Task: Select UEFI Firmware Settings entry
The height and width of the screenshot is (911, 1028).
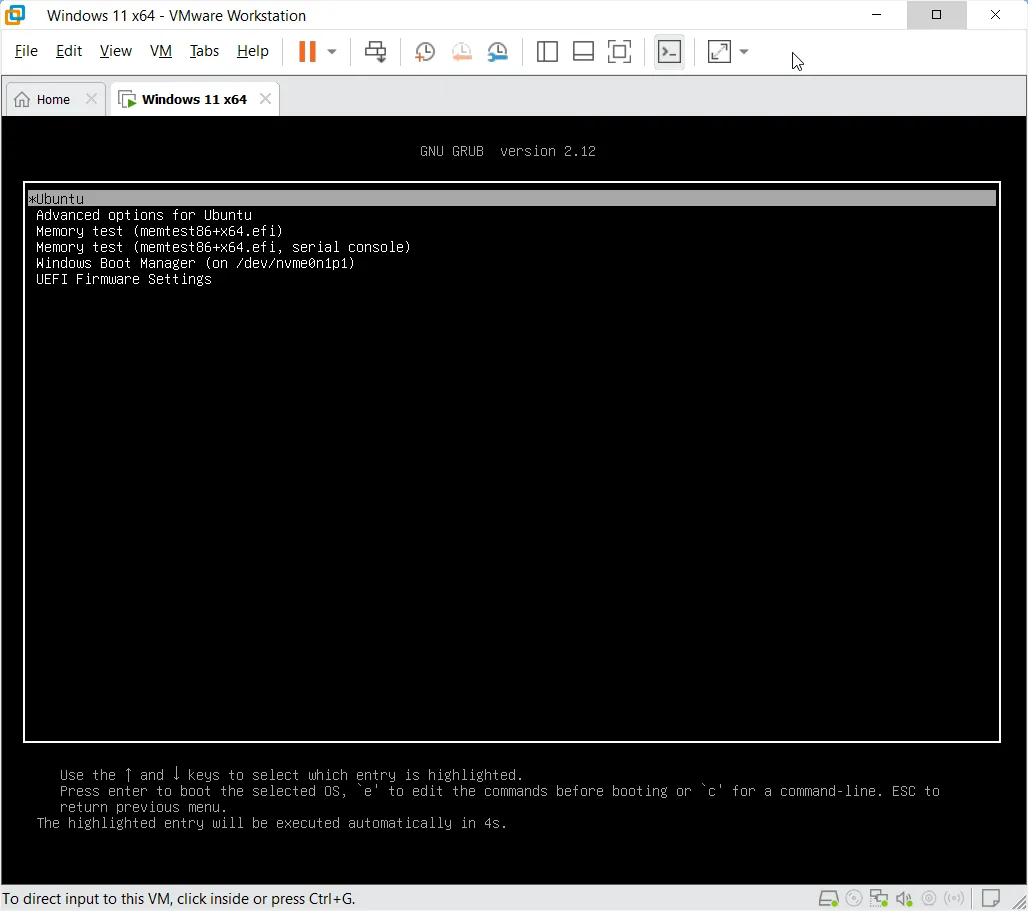Action: (x=124, y=279)
